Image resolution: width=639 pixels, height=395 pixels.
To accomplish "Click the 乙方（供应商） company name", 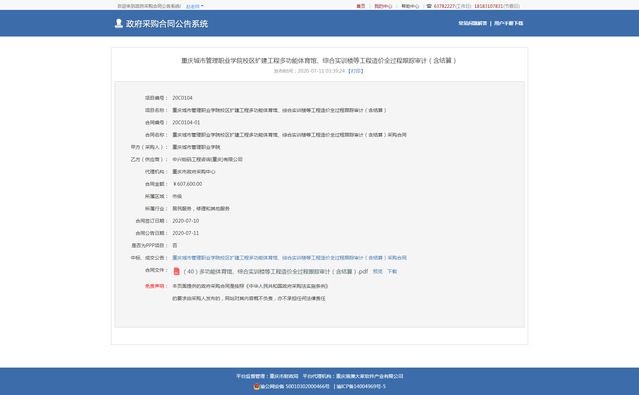I will [x=207, y=159].
